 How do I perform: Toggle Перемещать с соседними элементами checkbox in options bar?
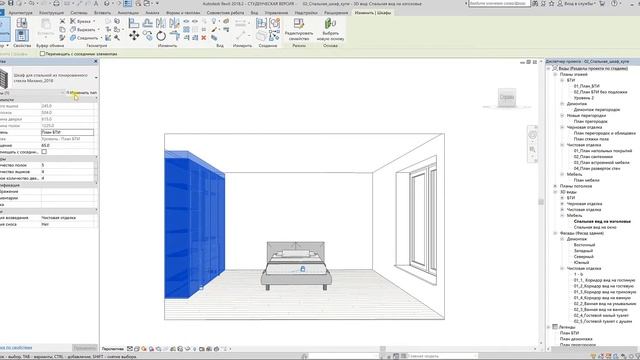(x=42, y=53)
